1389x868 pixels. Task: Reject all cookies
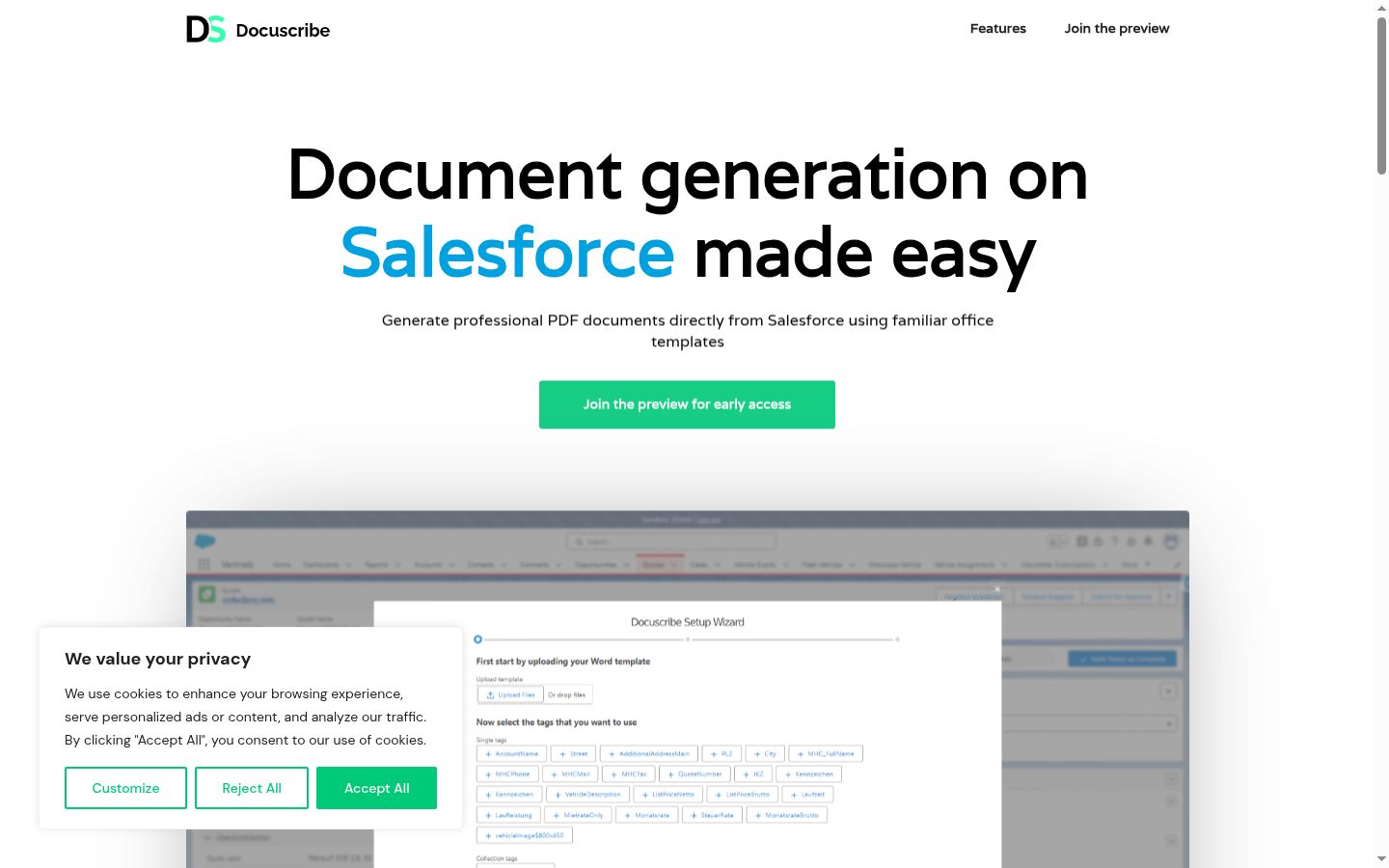tap(252, 788)
